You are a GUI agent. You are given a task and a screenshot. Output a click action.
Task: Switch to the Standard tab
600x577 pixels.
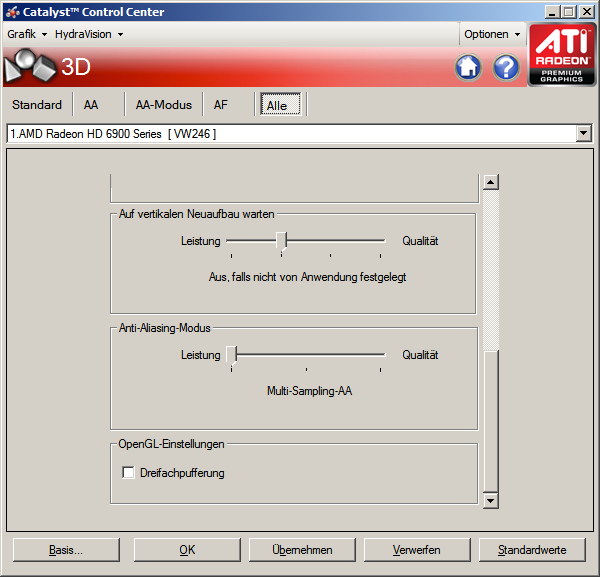click(37, 104)
